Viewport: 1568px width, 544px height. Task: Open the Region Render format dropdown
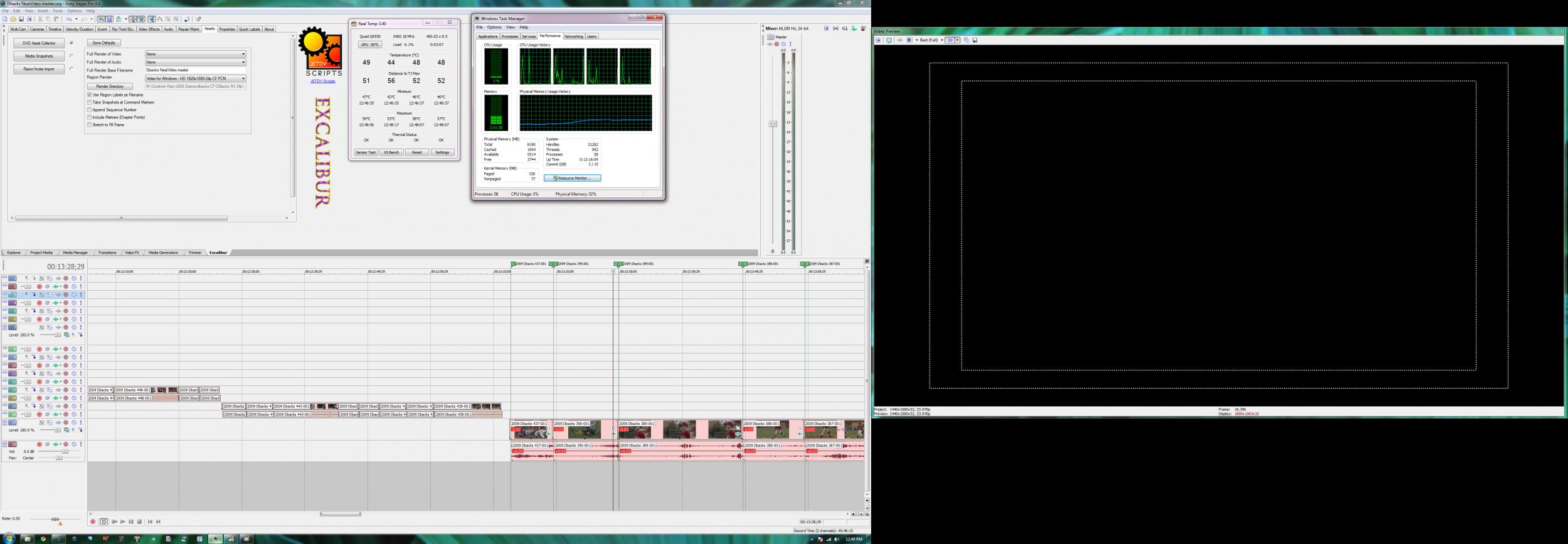tap(196, 78)
